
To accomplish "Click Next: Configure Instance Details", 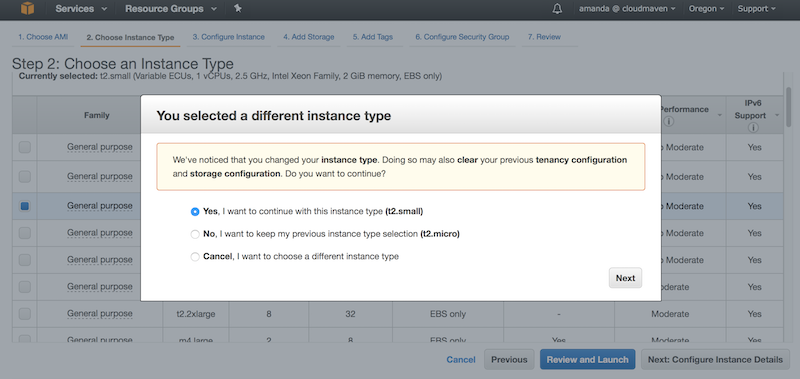I will (715, 360).
